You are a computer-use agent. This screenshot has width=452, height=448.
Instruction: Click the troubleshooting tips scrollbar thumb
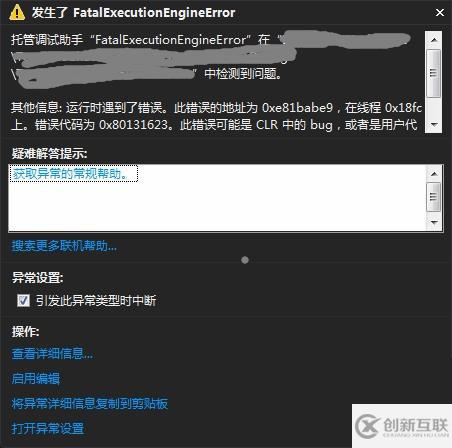pyautogui.click(x=434, y=197)
